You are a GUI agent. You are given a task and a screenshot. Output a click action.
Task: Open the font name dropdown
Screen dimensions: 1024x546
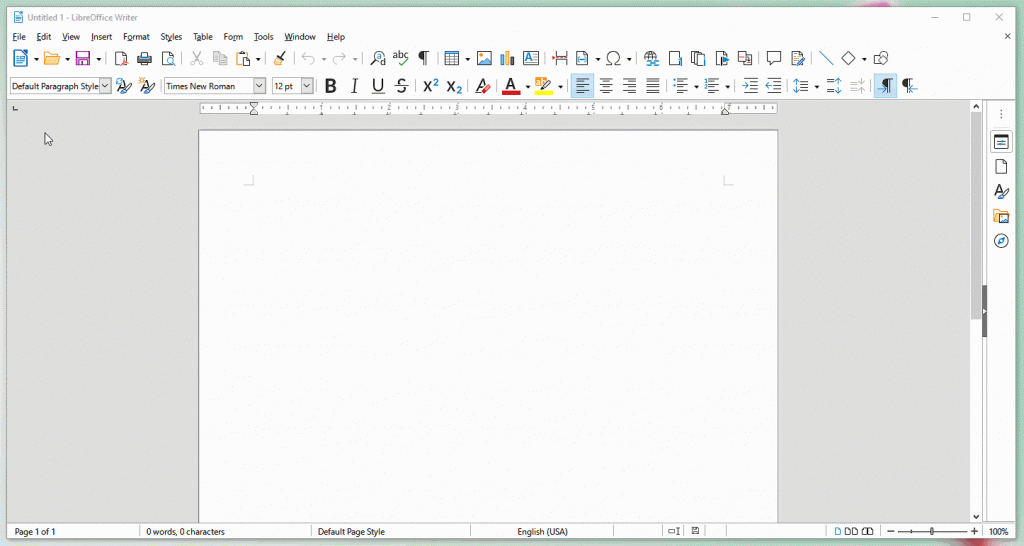259,86
